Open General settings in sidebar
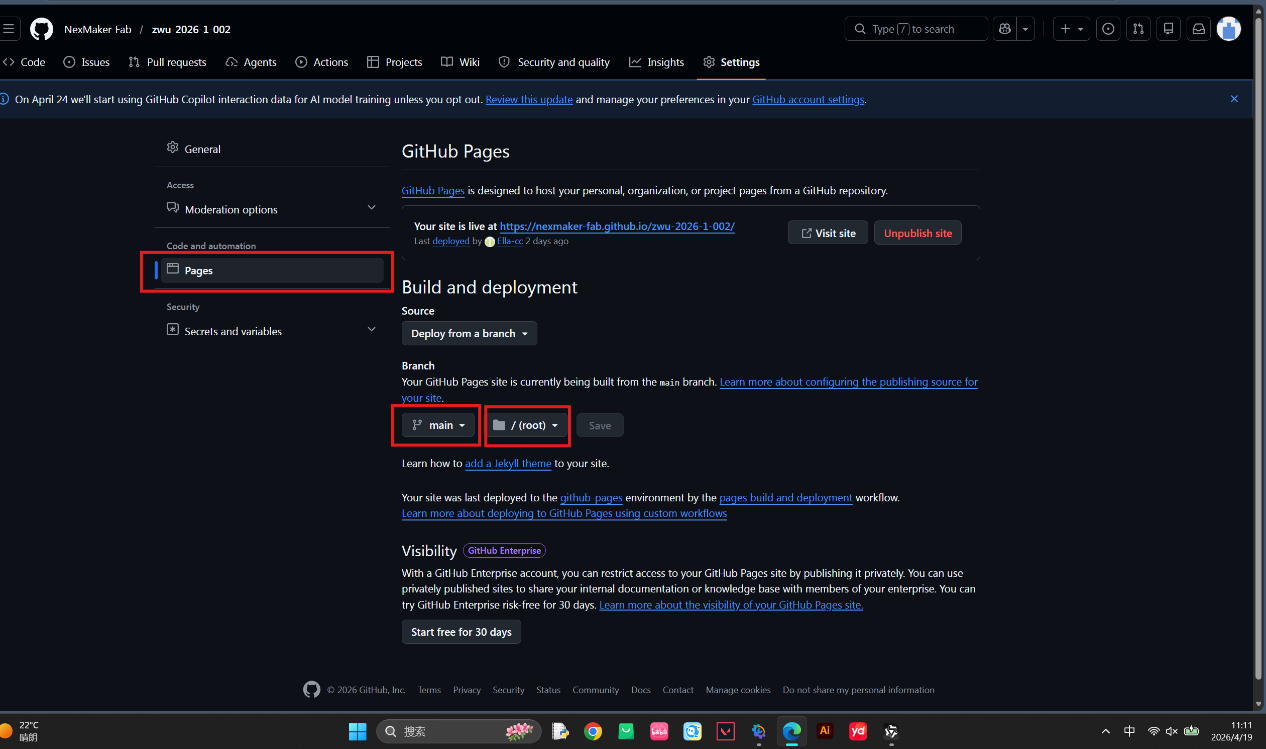1266x749 pixels. pyautogui.click(x=272, y=149)
